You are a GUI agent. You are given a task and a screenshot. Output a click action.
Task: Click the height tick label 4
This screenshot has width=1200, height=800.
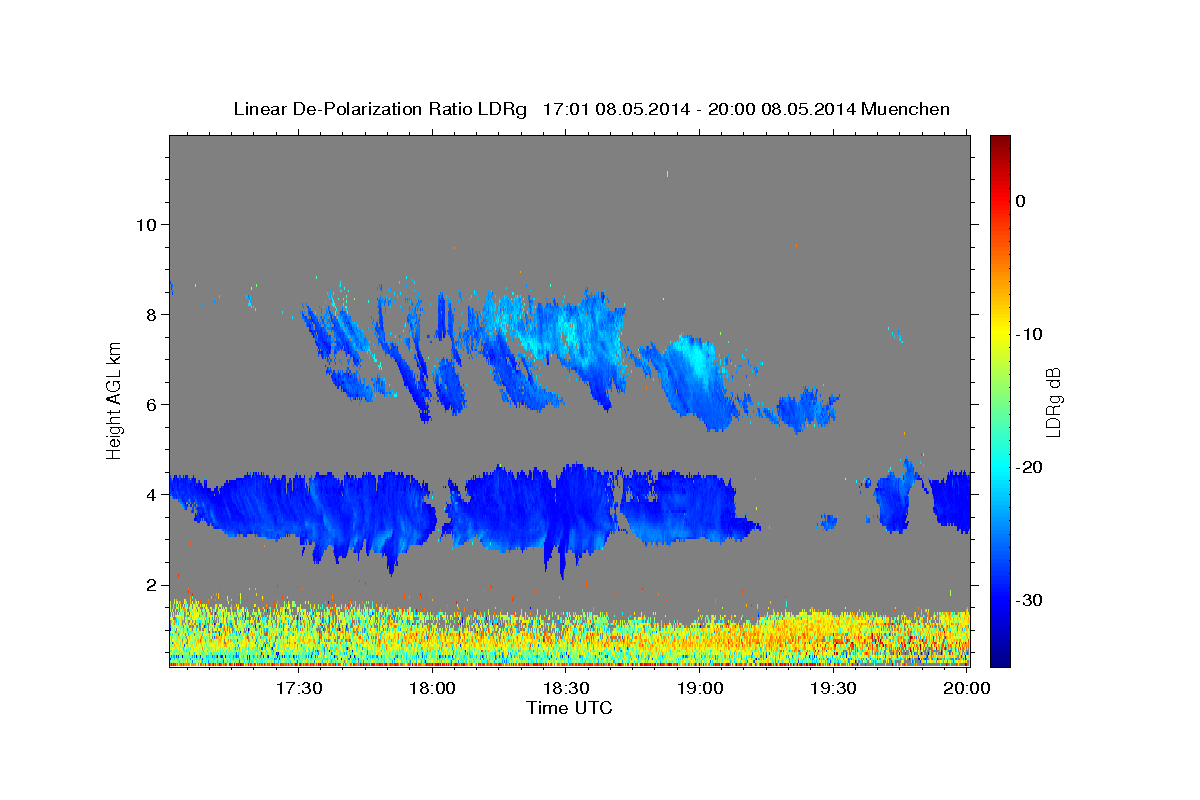[x=150, y=494]
